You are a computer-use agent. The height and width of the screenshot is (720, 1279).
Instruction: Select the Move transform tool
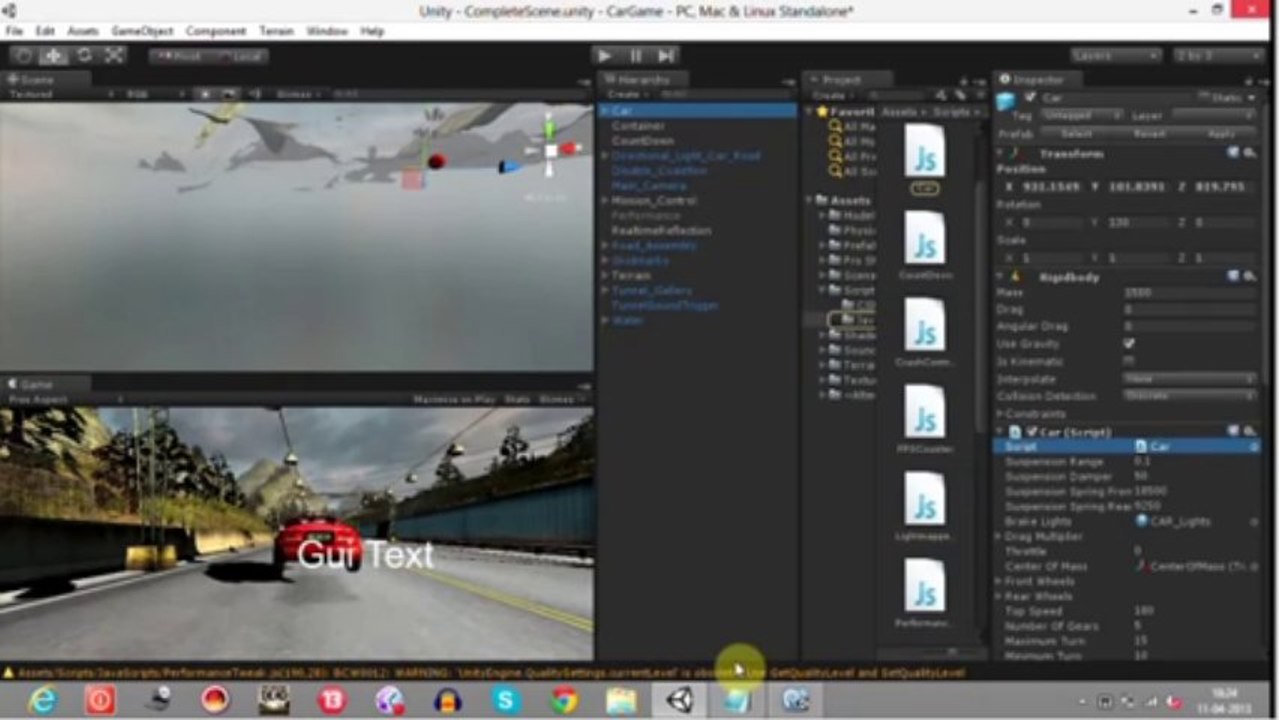(x=53, y=56)
